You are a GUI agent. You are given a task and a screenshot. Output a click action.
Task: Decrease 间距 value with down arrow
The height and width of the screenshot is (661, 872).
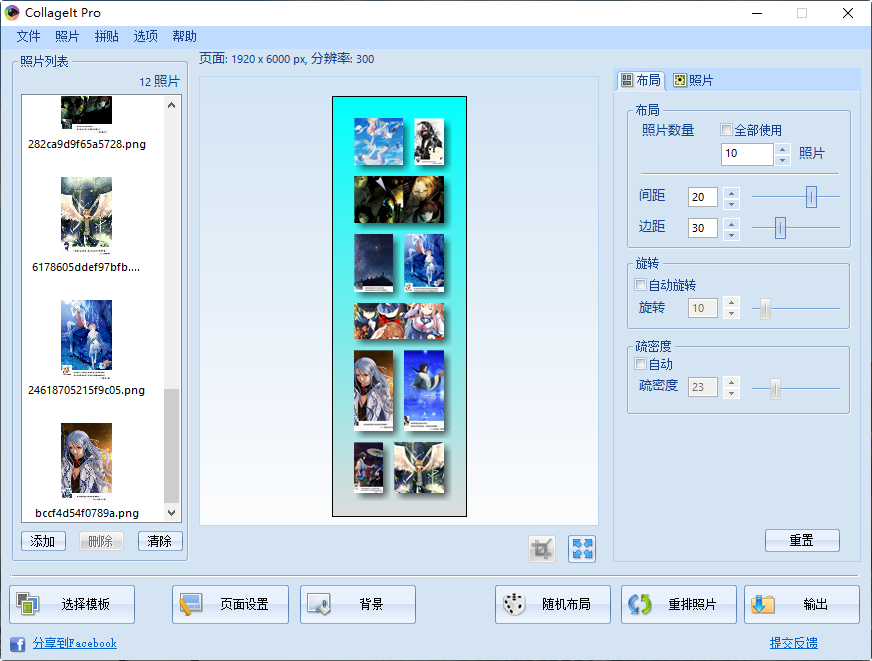(731, 203)
